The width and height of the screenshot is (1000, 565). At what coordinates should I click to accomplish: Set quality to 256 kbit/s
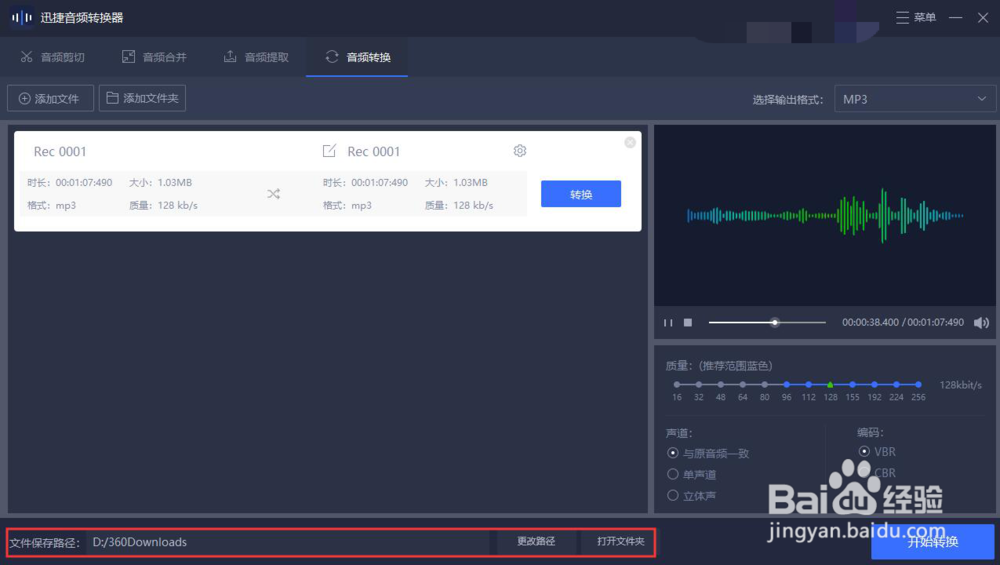coord(918,385)
